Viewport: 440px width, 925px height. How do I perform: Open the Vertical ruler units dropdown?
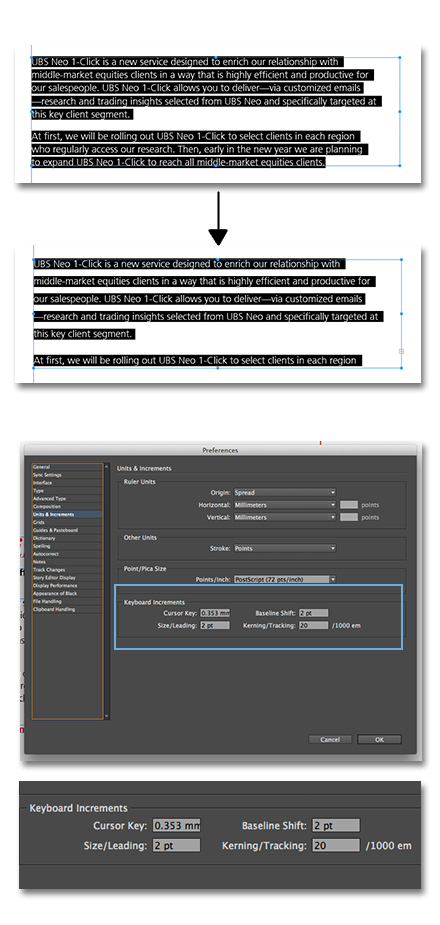284,517
